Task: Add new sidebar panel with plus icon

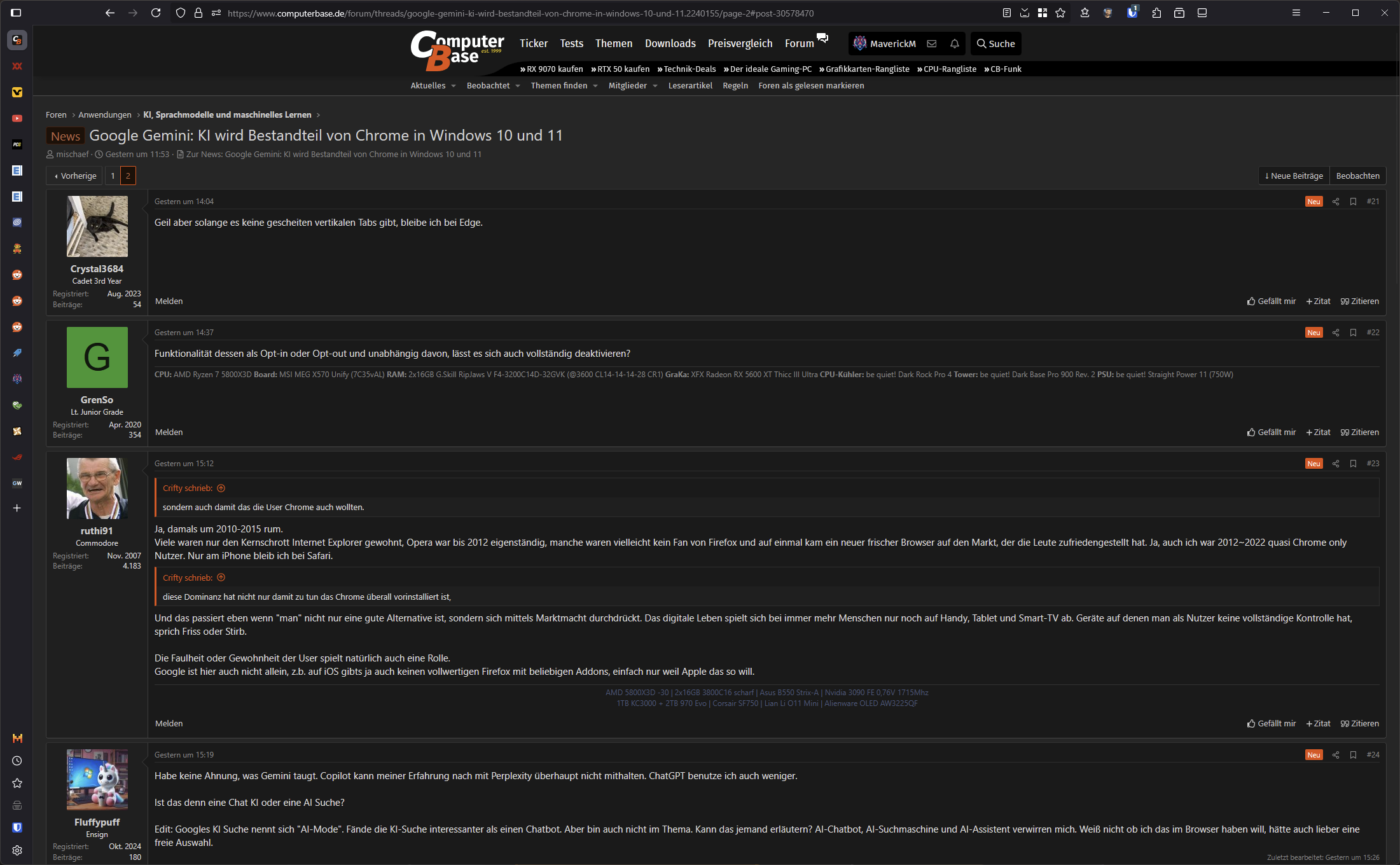Action: (x=17, y=508)
